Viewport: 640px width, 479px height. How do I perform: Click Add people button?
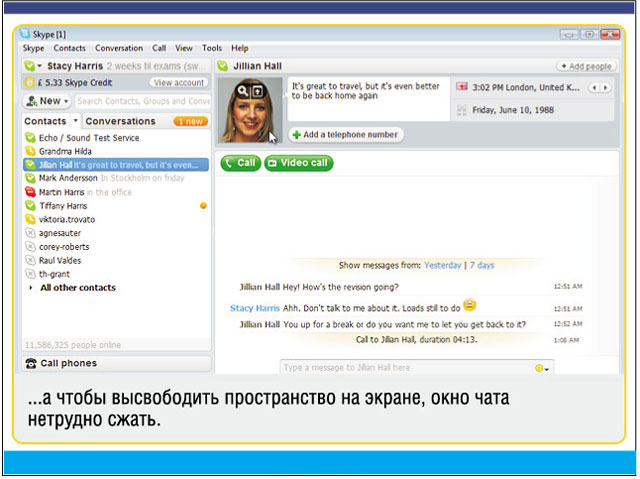click(x=587, y=66)
